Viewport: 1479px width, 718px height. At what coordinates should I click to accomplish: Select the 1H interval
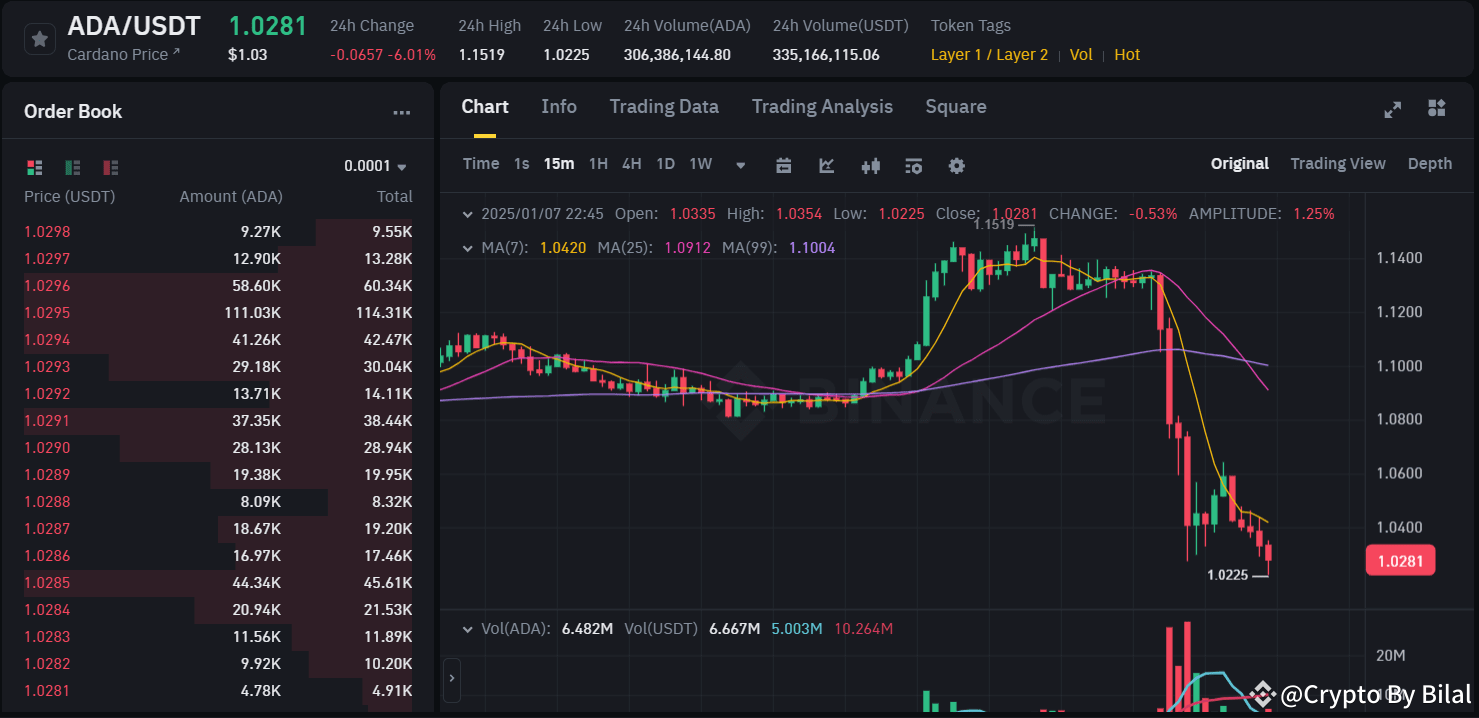coord(598,164)
